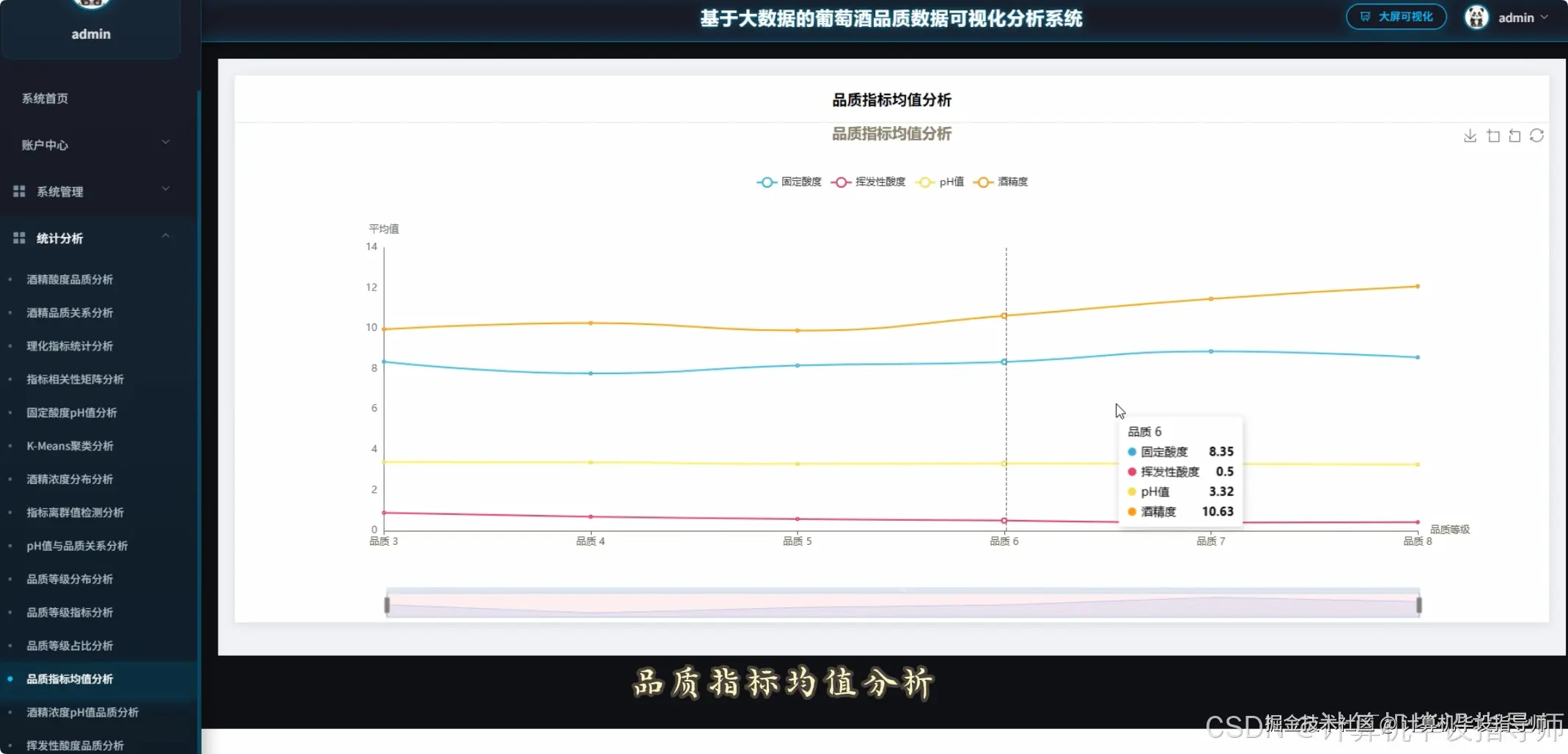Toggle the 固定酸度 legend series
The width and height of the screenshot is (1568, 754).
point(789,182)
